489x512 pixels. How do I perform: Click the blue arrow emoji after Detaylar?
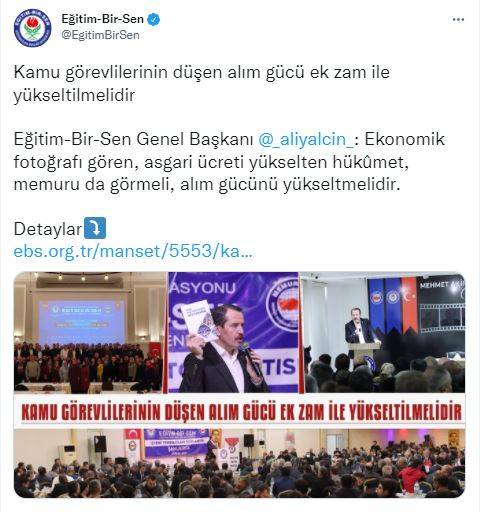pyautogui.click(x=95, y=228)
